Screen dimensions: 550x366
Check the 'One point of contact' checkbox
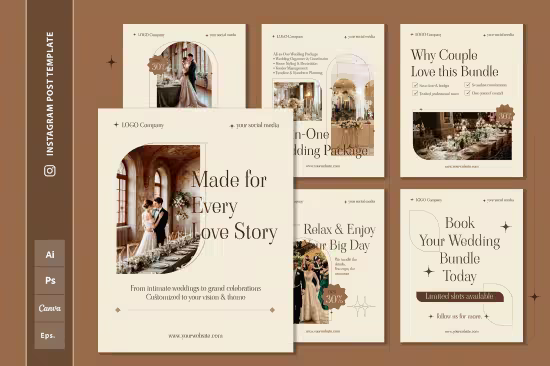(467, 93)
